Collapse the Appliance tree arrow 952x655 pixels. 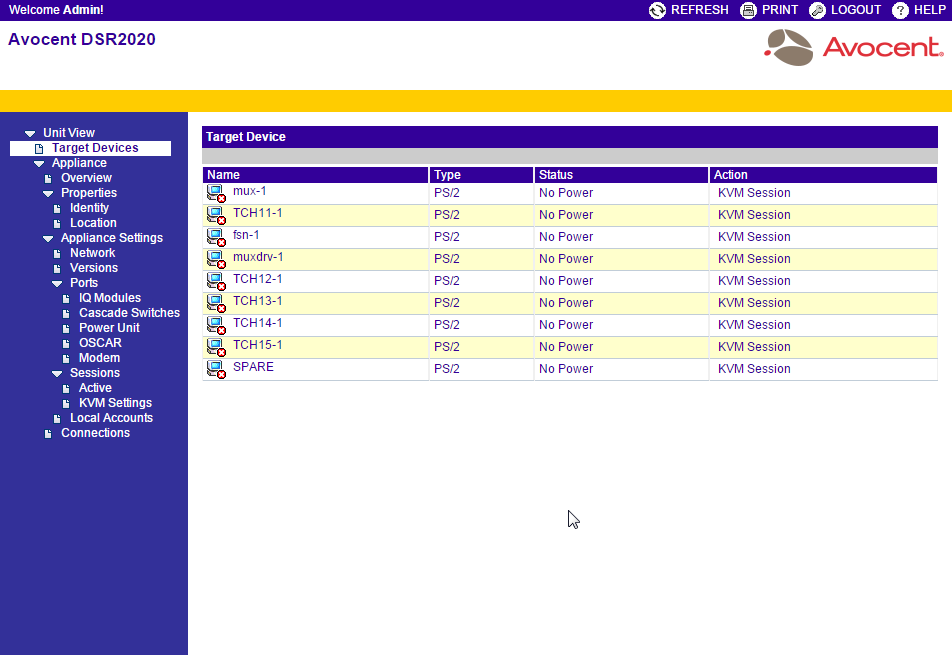pos(39,164)
